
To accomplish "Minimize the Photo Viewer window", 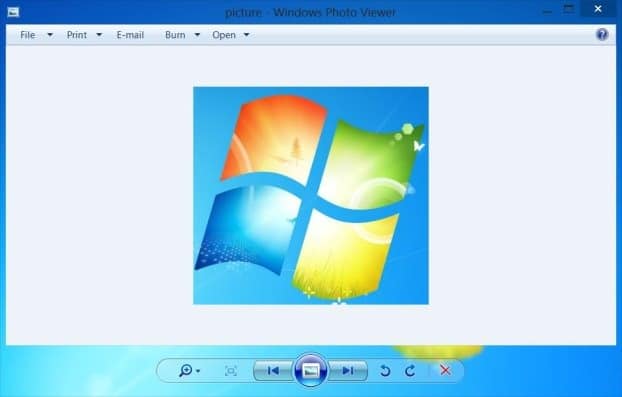I will click(547, 12).
